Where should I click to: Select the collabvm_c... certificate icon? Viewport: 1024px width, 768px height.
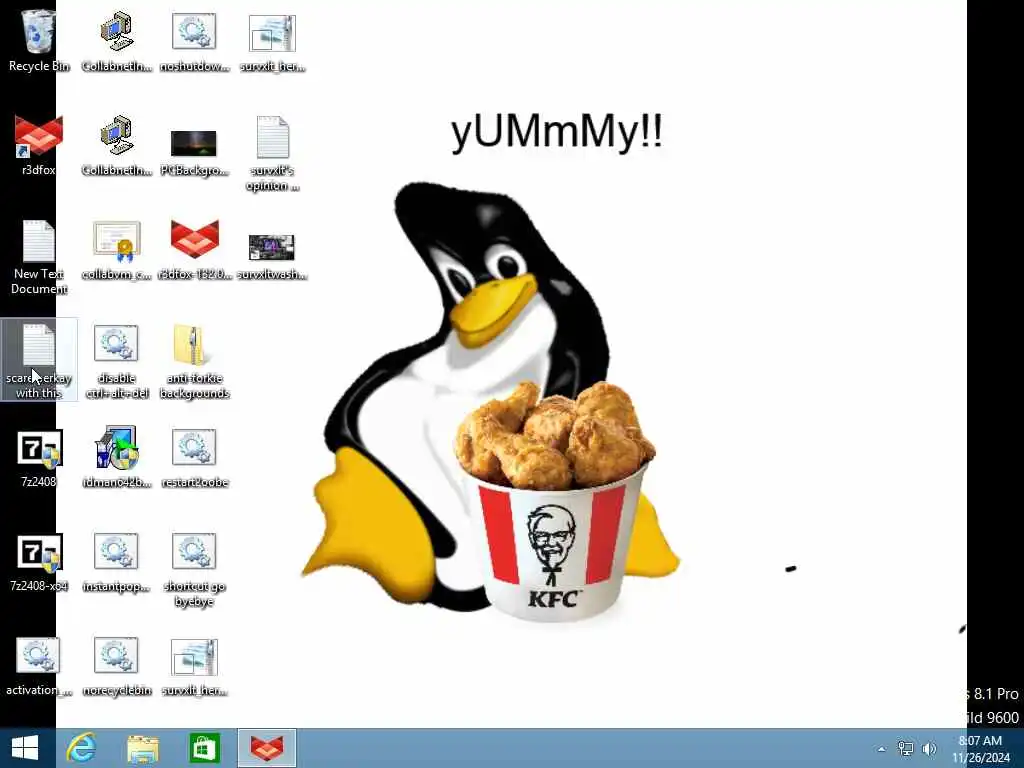(x=117, y=249)
